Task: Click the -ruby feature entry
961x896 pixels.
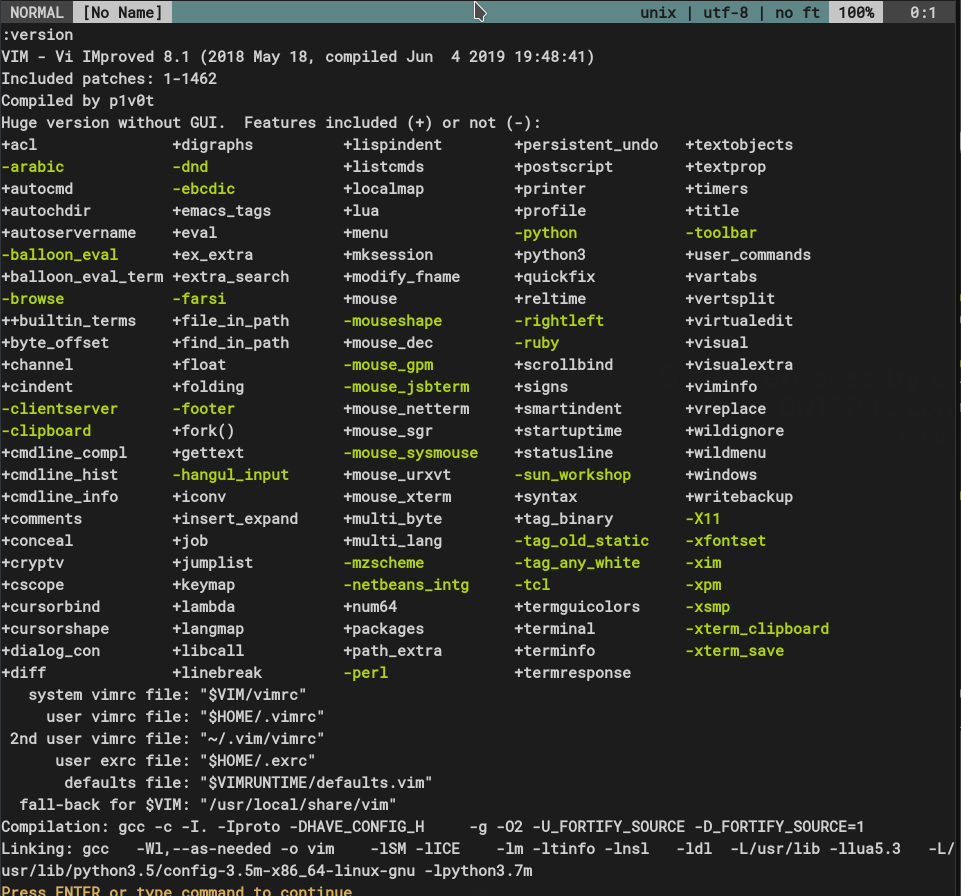Action: point(537,343)
